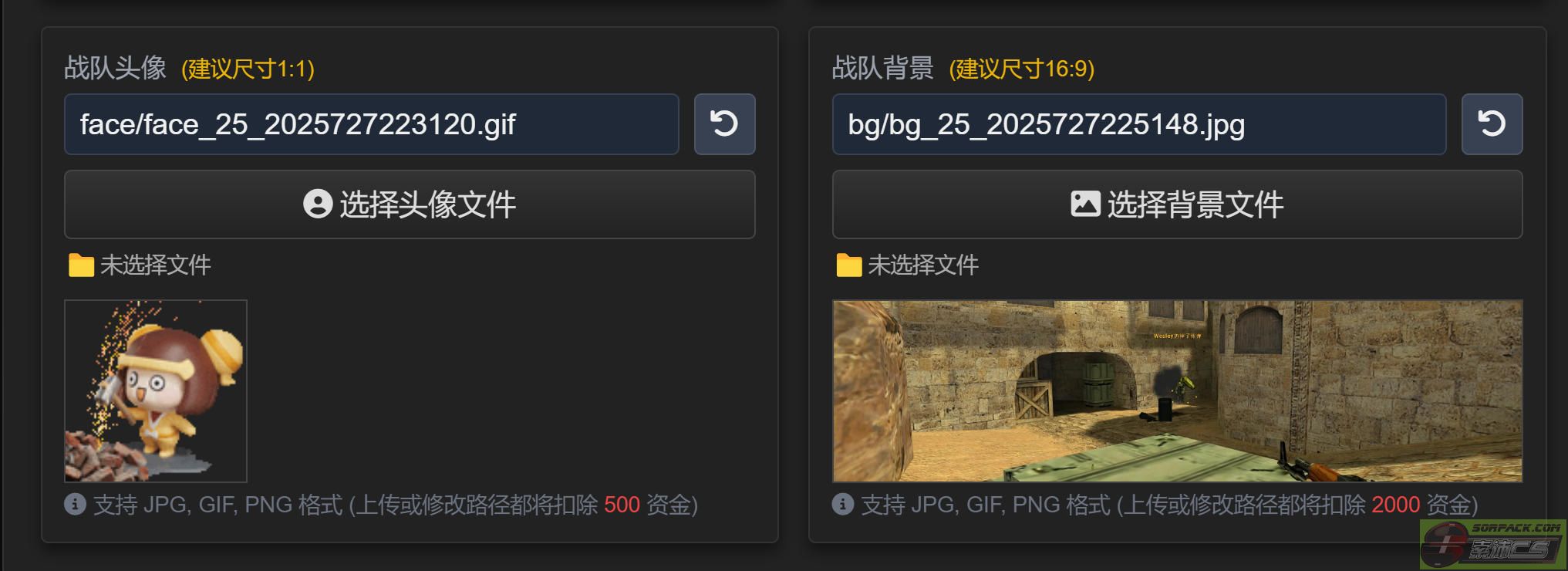1568x571 pixels.
Task: Open the Counter-Strike background preview image
Action: (x=1177, y=391)
